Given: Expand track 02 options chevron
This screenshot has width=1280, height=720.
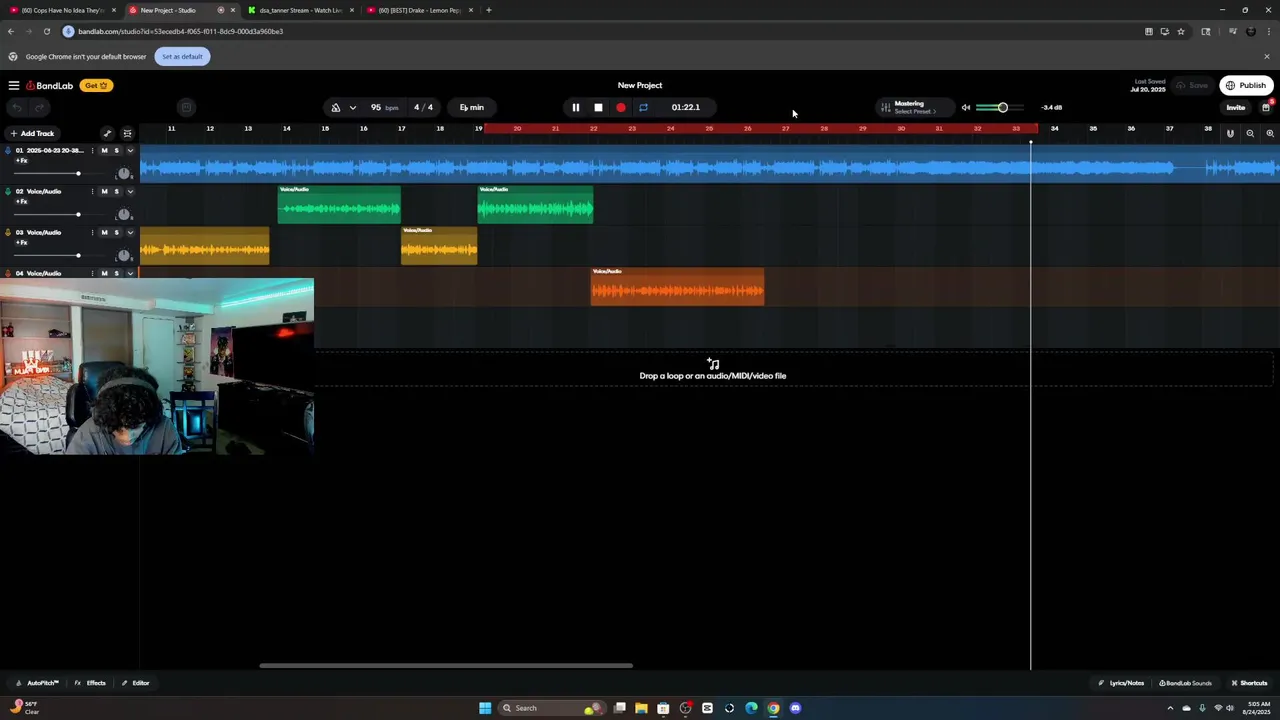Looking at the screenshot, I should tap(130, 192).
